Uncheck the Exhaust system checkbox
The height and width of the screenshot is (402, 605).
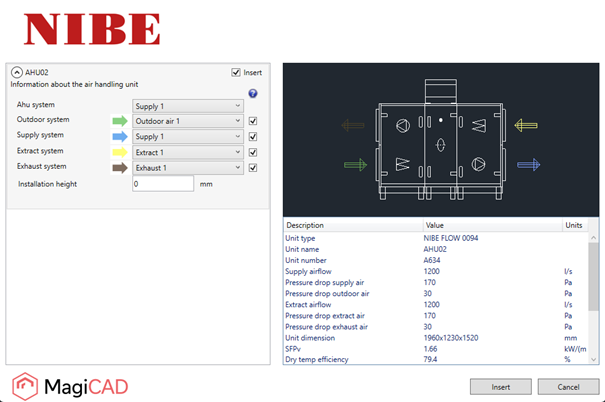pos(253,168)
